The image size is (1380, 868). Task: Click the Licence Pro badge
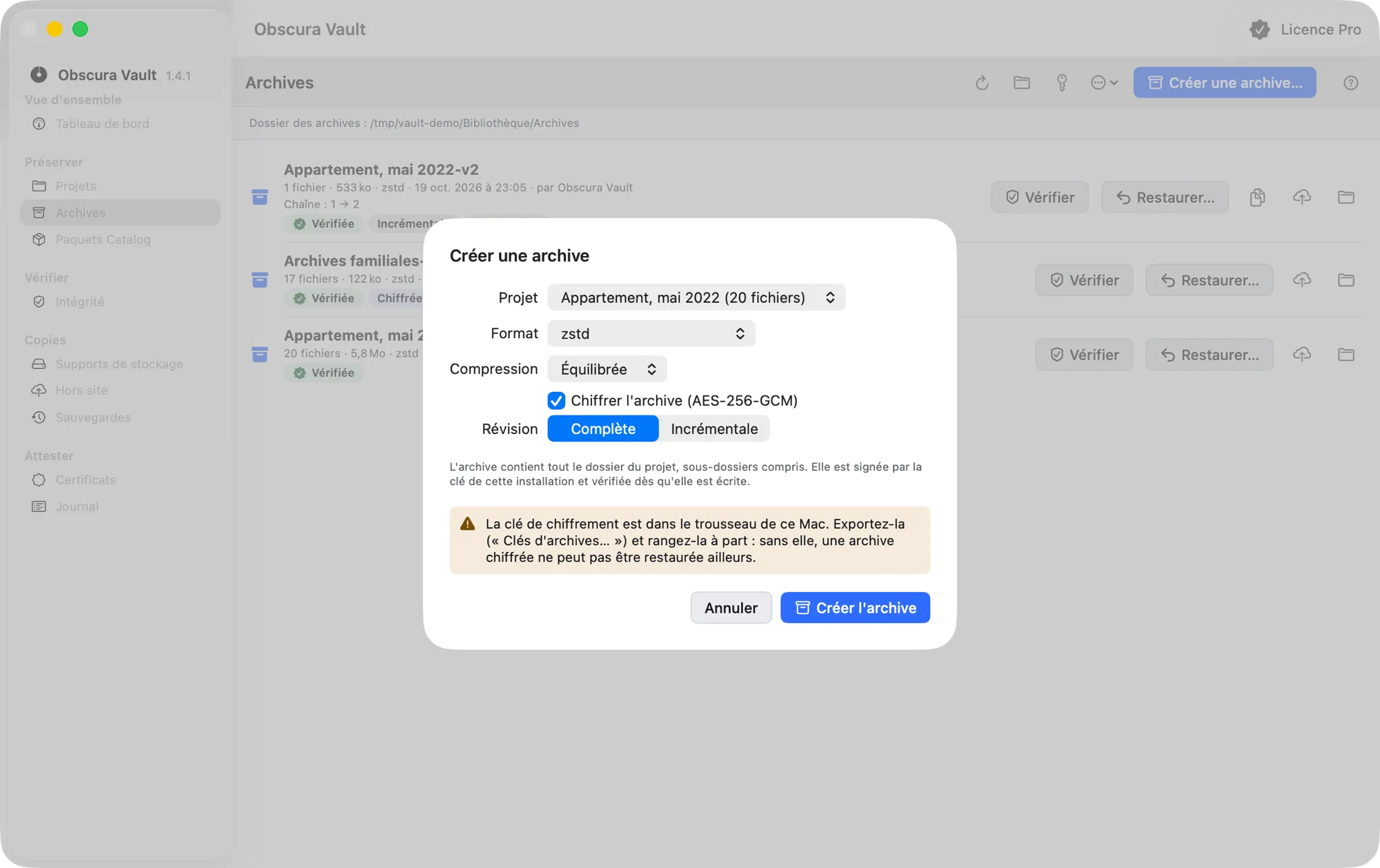(x=1305, y=29)
